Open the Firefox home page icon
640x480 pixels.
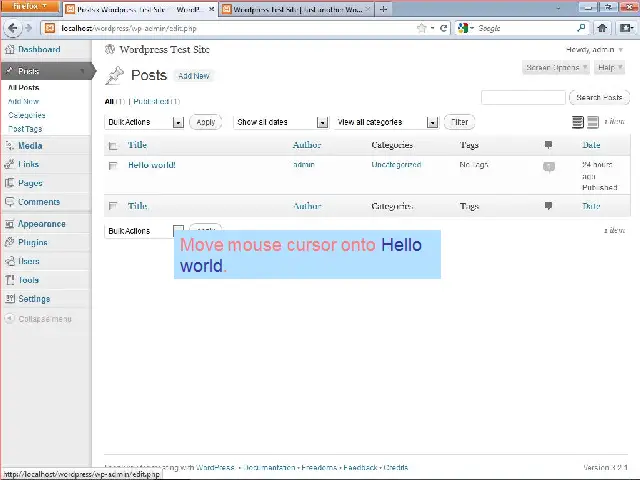[x=602, y=28]
